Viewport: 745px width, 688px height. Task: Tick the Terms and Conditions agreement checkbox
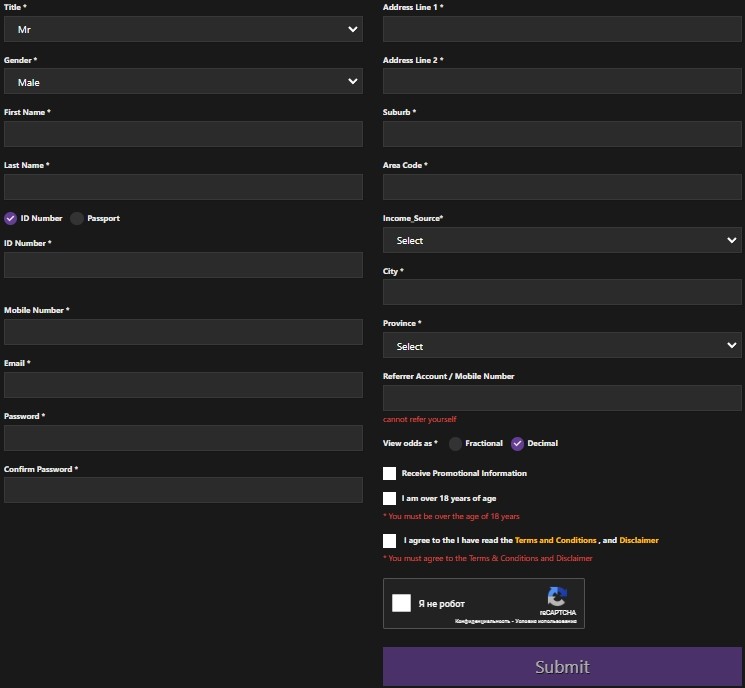(389, 541)
